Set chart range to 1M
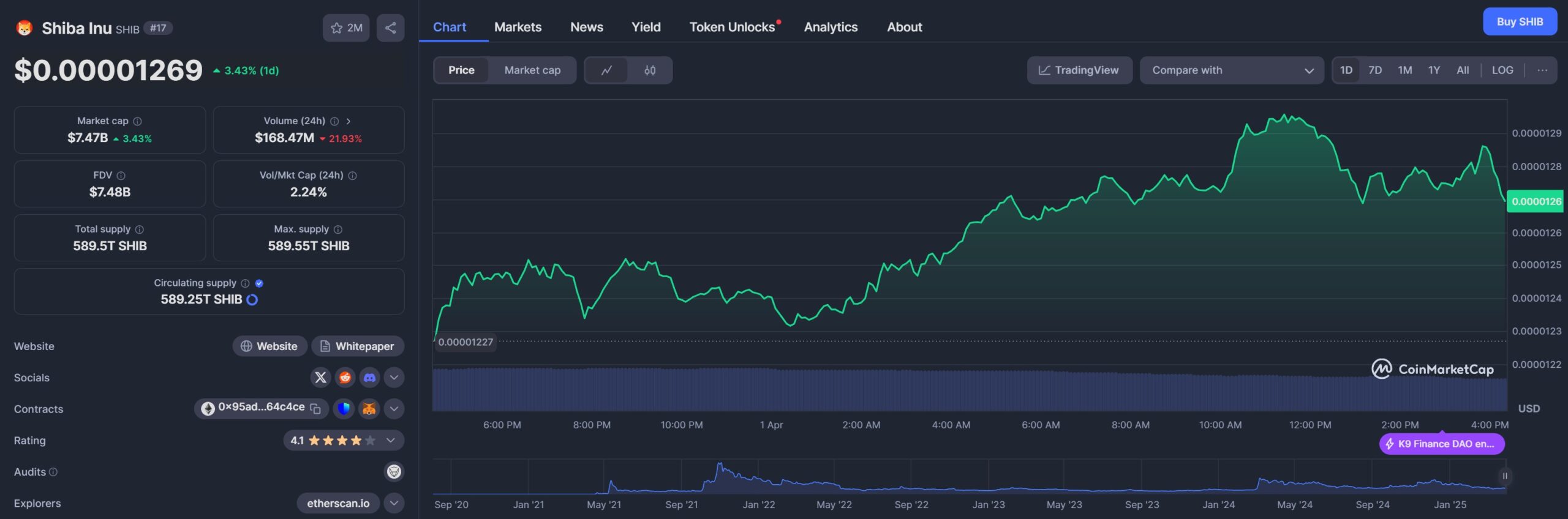1568x519 pixels. coord(1405,70)
